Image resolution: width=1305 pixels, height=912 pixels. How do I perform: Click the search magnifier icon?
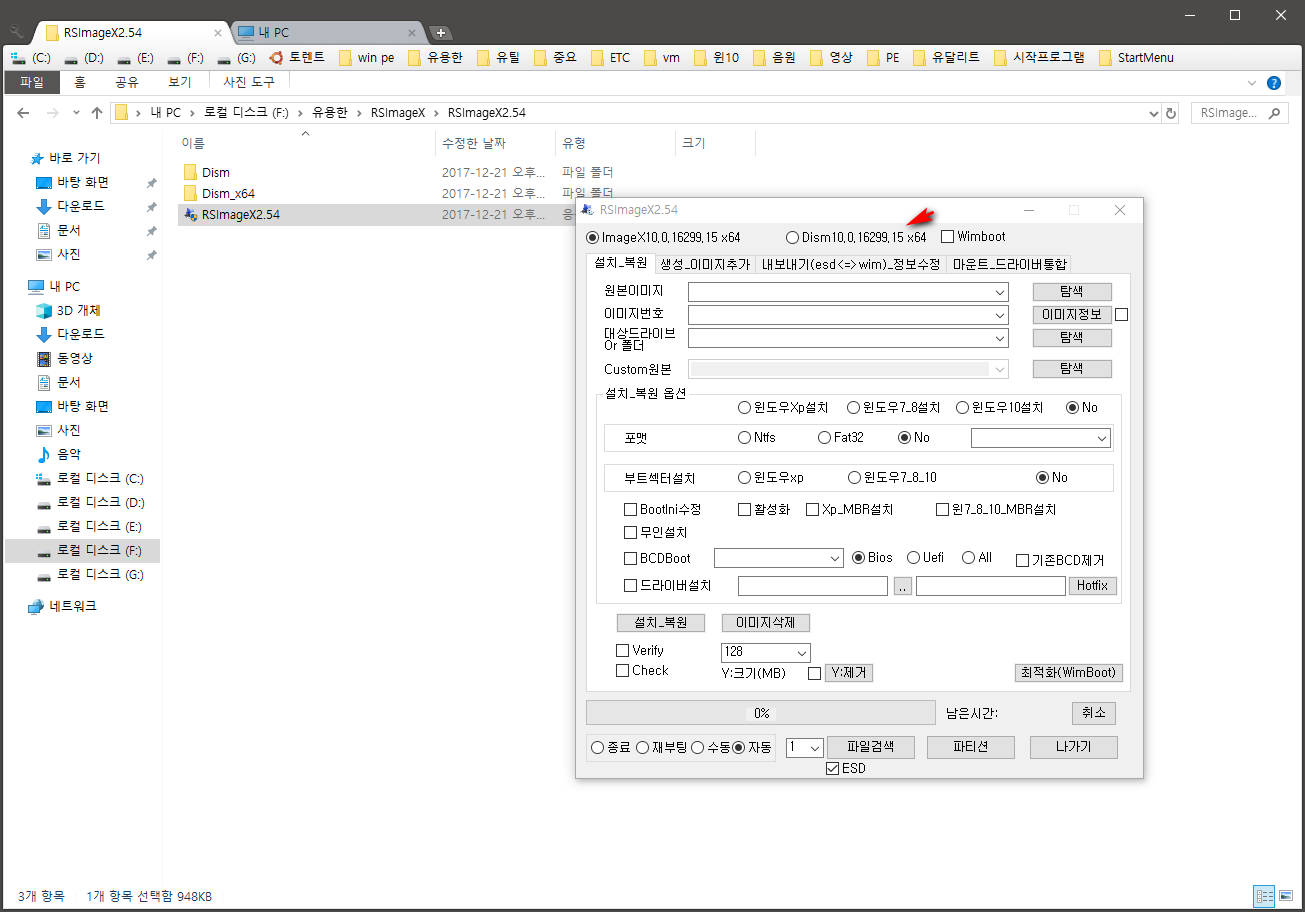1274,113
